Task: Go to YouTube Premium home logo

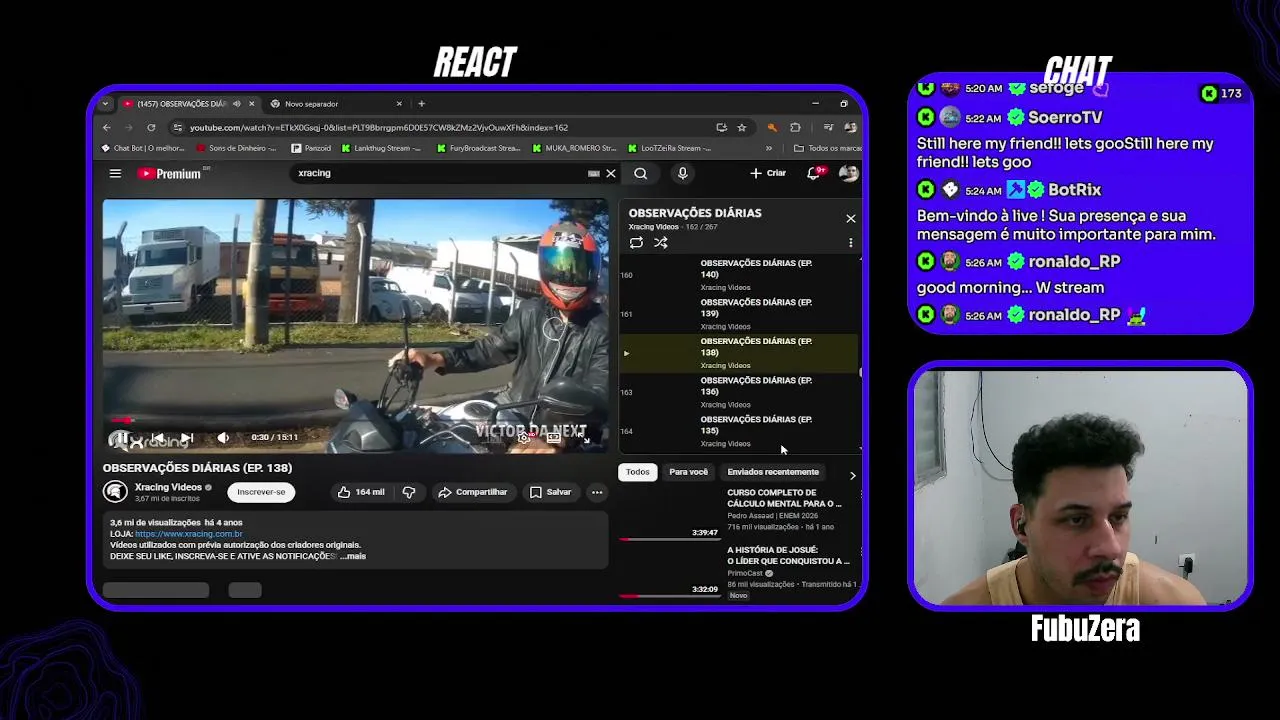Action: point(169,173)
